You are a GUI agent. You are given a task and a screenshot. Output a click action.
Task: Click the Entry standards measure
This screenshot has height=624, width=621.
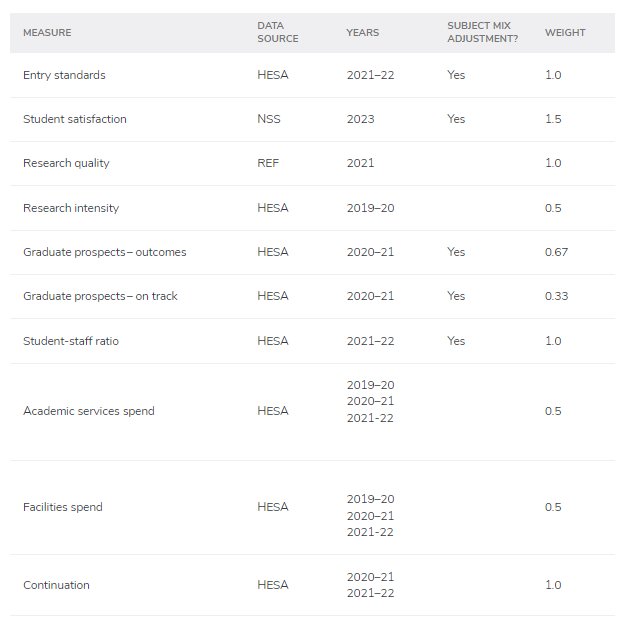[x=64, y=75]
